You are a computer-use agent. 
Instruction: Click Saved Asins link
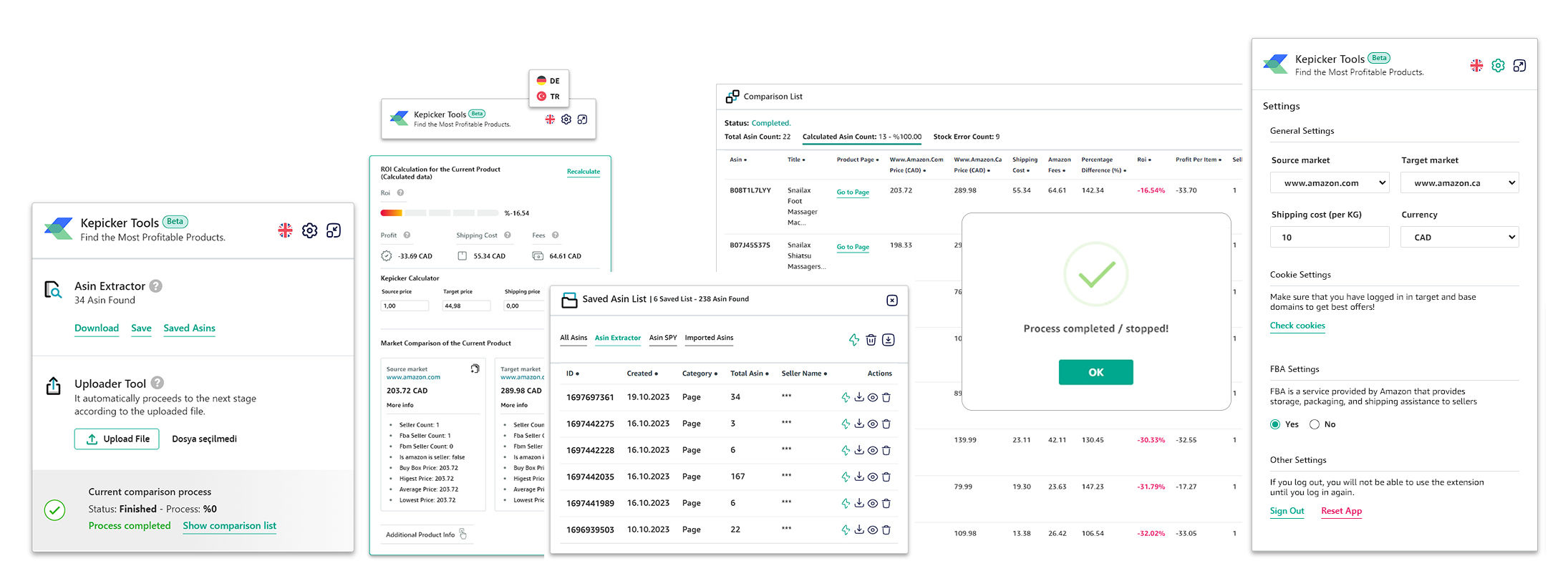coord(189,328)
